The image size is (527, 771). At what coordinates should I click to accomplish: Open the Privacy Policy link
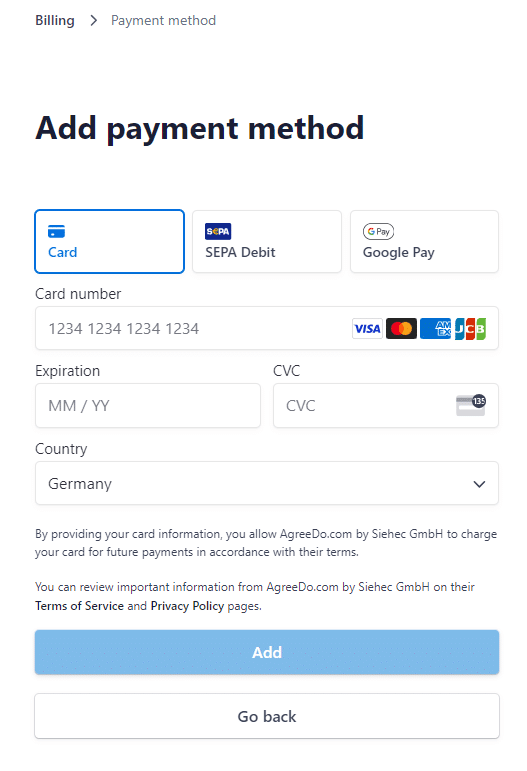click(187, 606)
